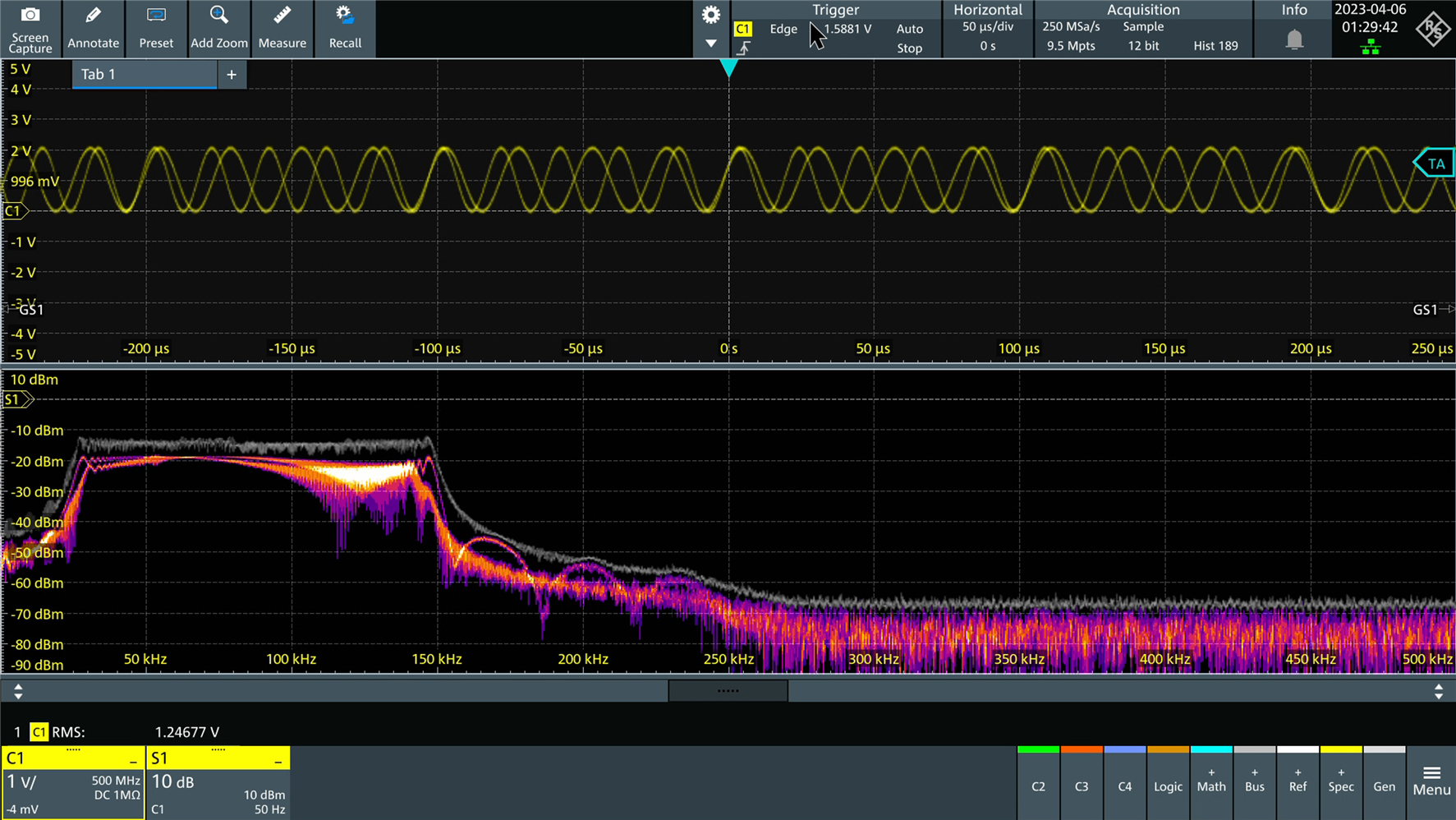Screen dimensions: 1456x820
Task: Turn on the Logic channel
Action: (x=1168, y=785)
